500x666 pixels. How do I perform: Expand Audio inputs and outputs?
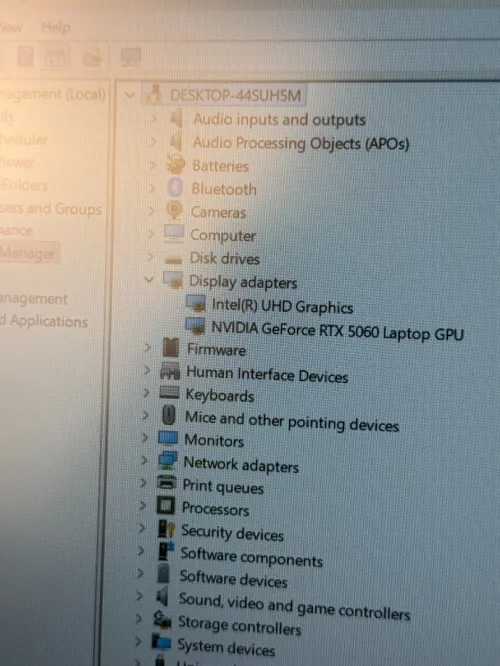153,119
